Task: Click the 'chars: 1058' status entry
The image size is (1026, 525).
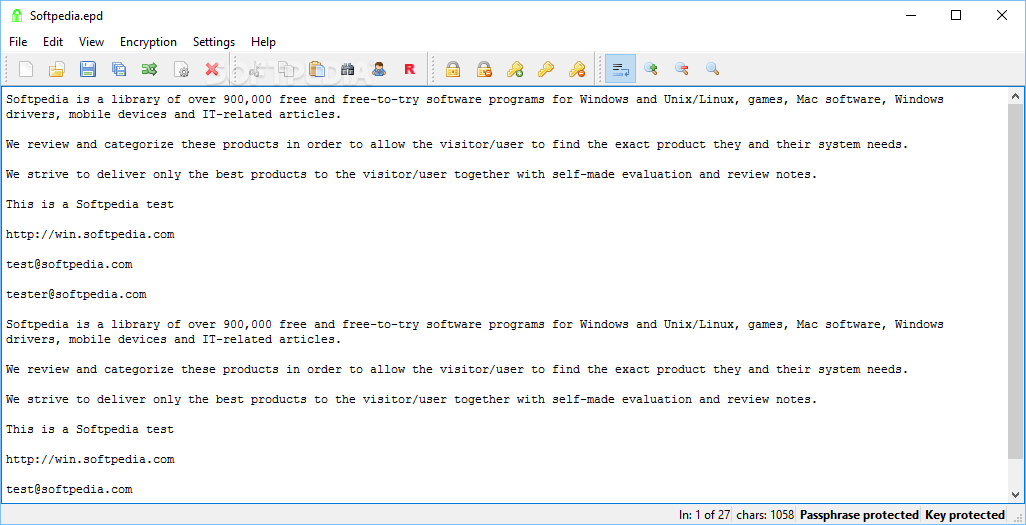Action: tap(764, 515)
